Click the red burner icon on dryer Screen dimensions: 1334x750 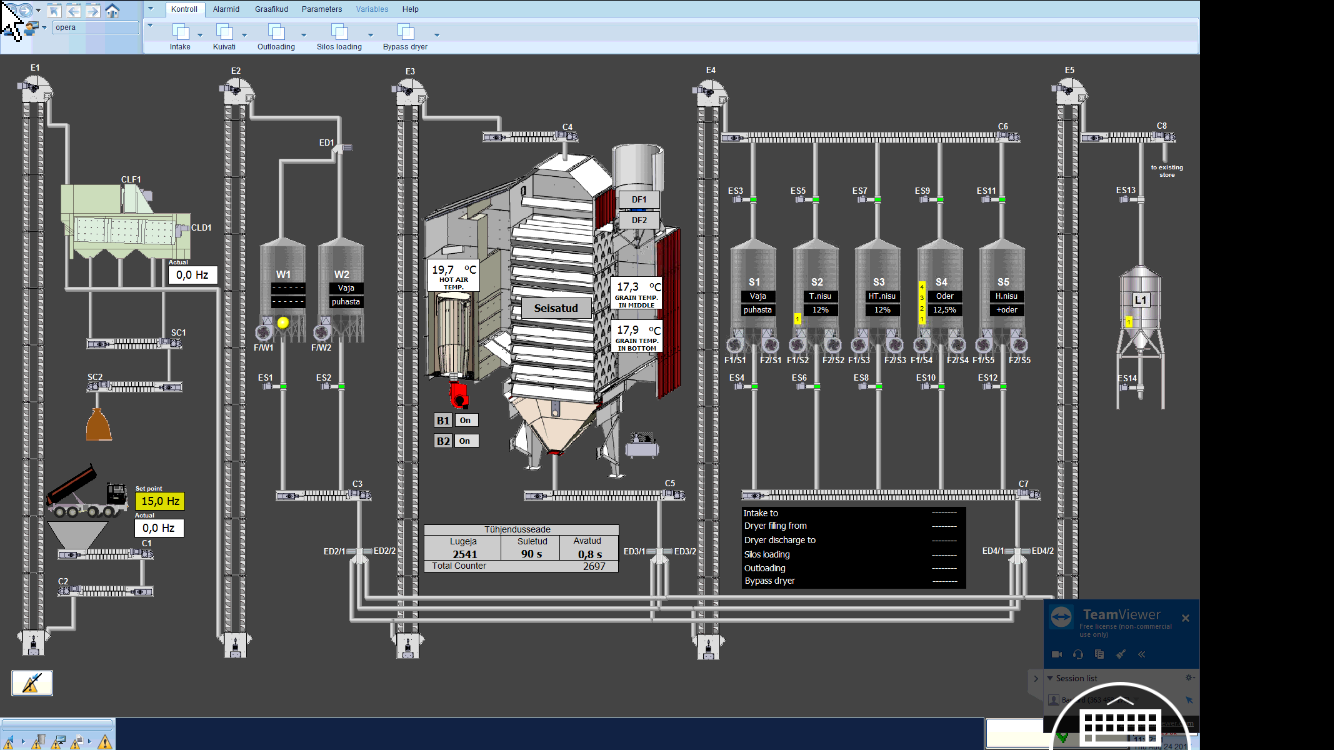(459, 394)
